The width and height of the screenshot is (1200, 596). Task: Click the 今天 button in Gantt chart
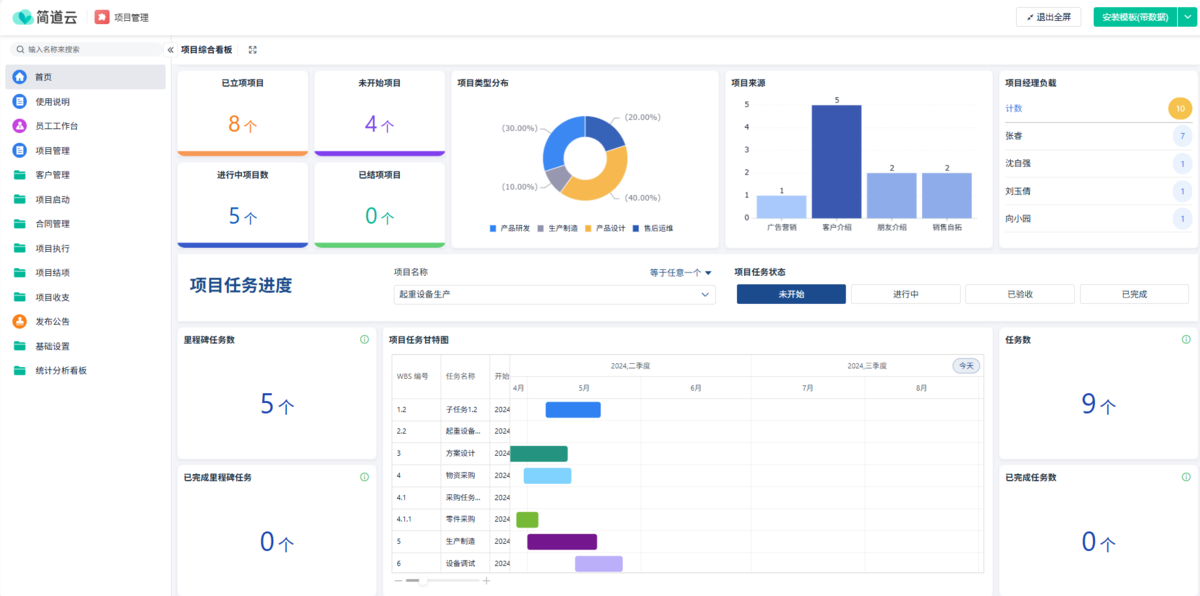click(966, 366)
